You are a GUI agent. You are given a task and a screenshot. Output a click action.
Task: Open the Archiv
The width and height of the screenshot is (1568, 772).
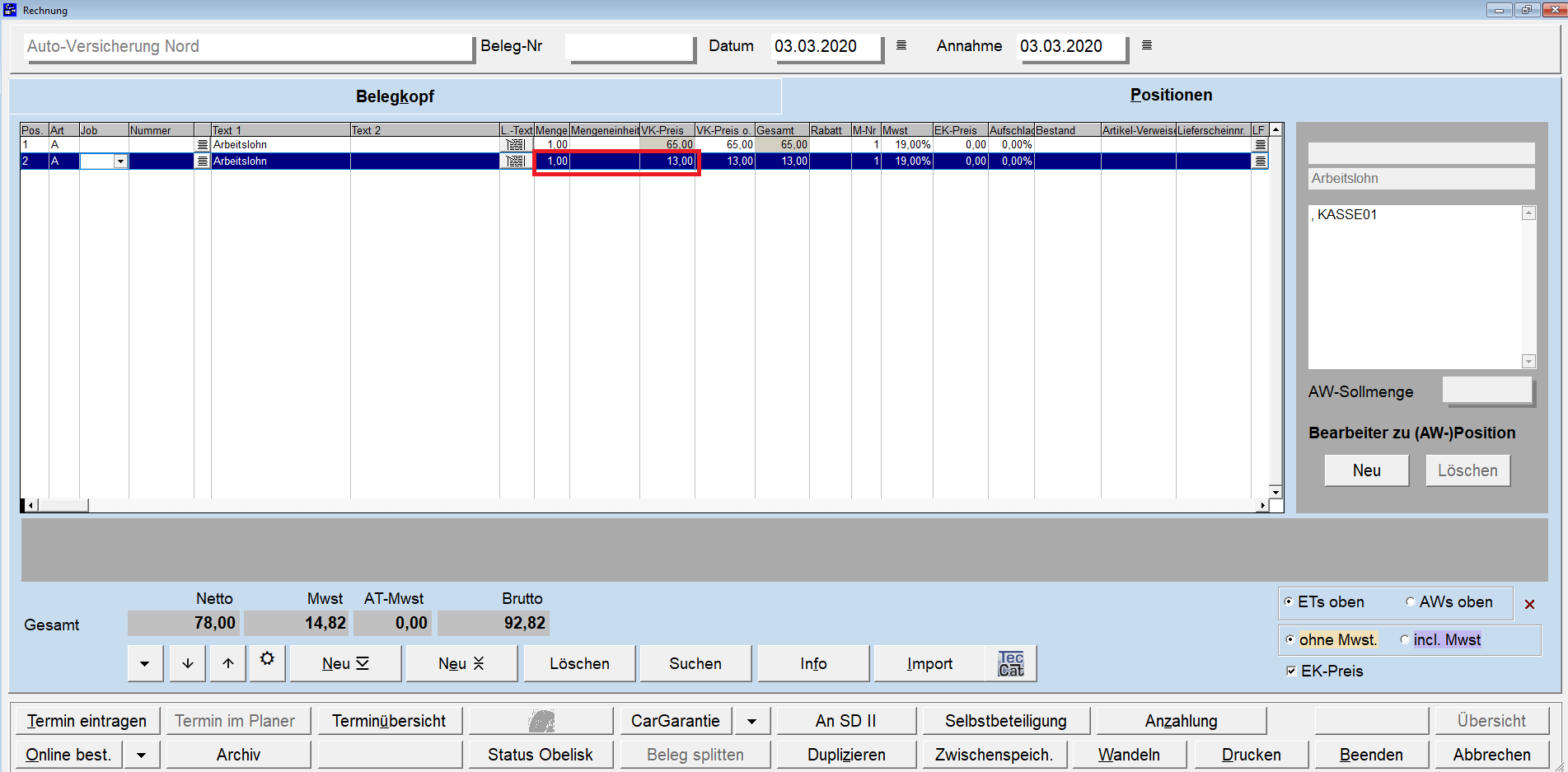coord(238,755)
